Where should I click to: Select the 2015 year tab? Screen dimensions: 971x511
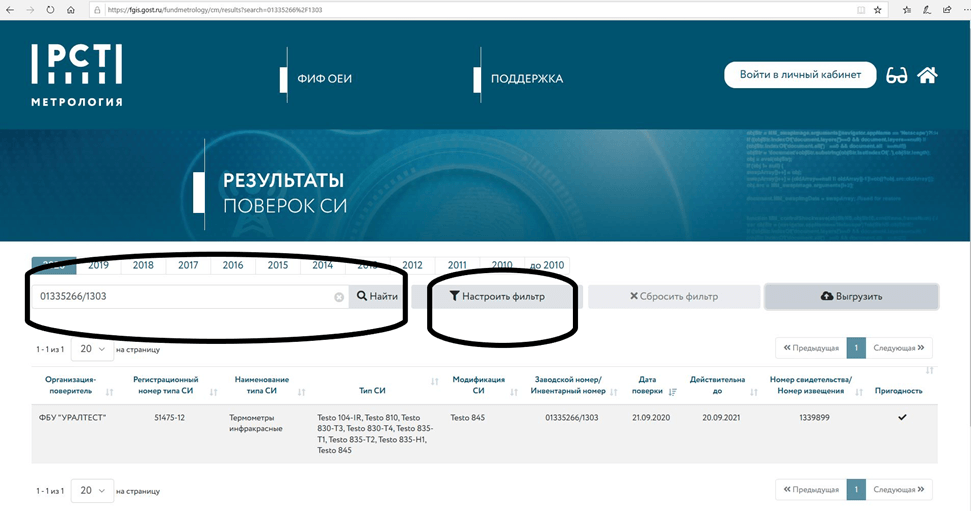(x=277, y=265)
